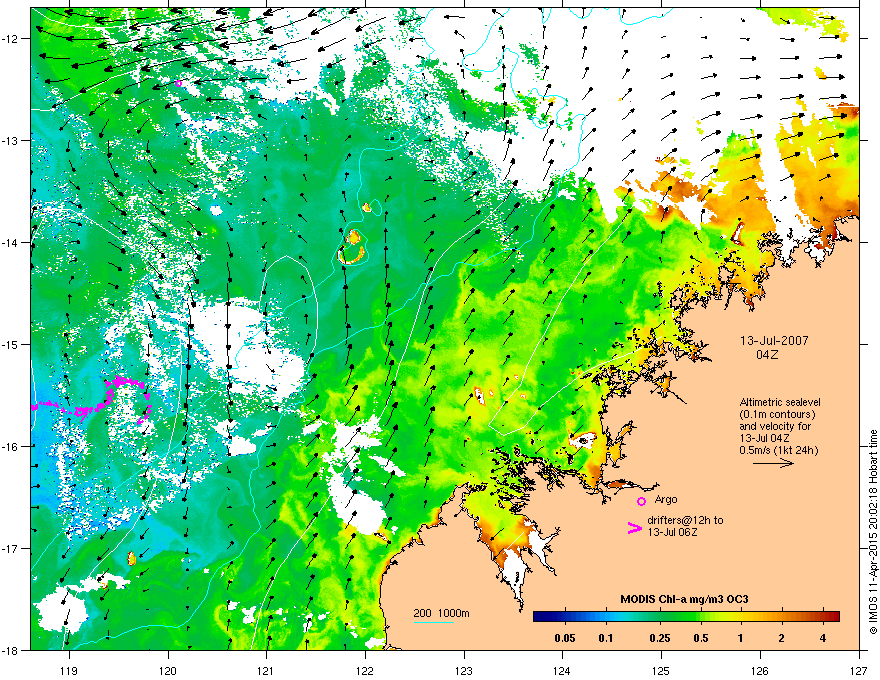Click the 'drifters@12h to' legend label

click(x=685, y=520)
